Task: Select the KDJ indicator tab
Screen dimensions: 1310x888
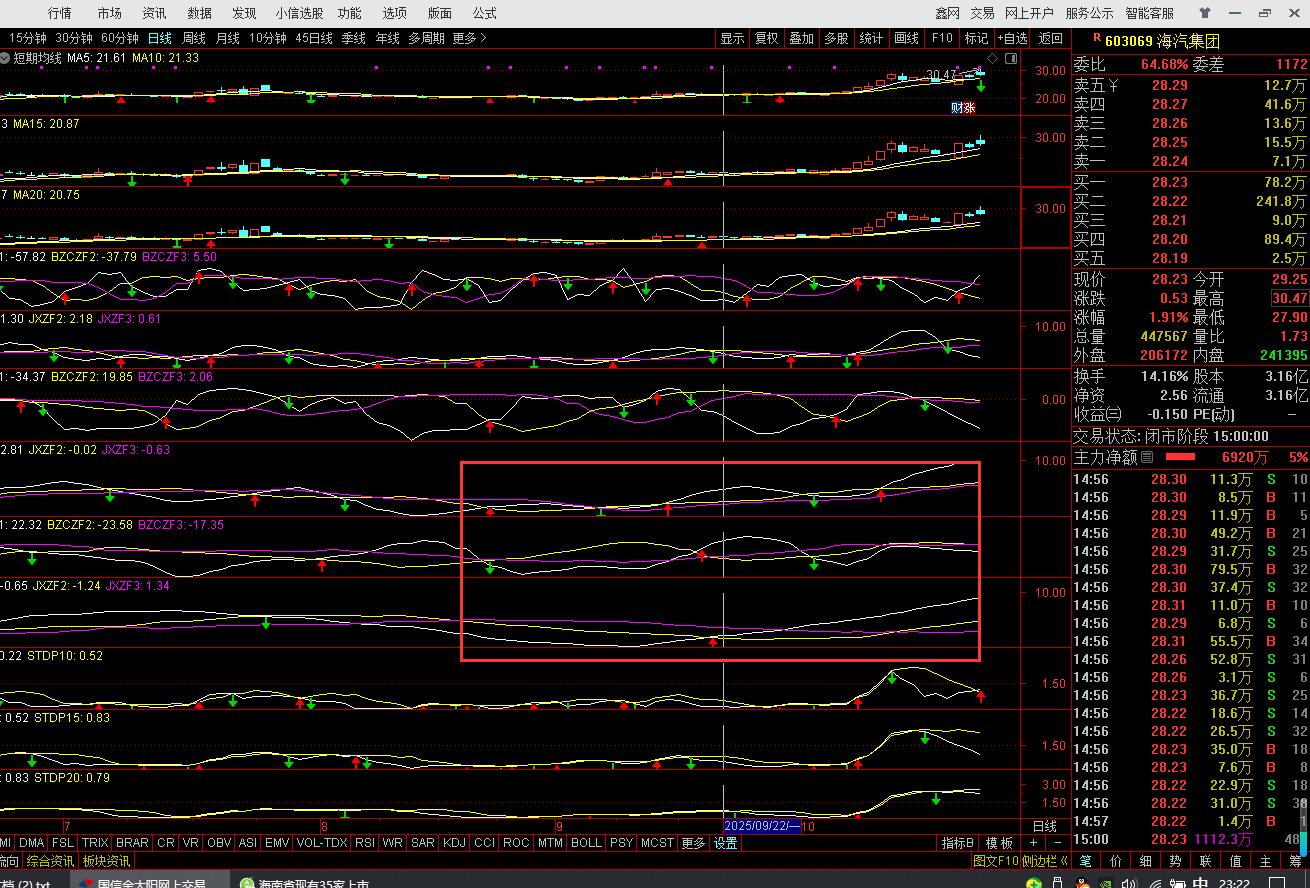Action: (x=454, y=843)
